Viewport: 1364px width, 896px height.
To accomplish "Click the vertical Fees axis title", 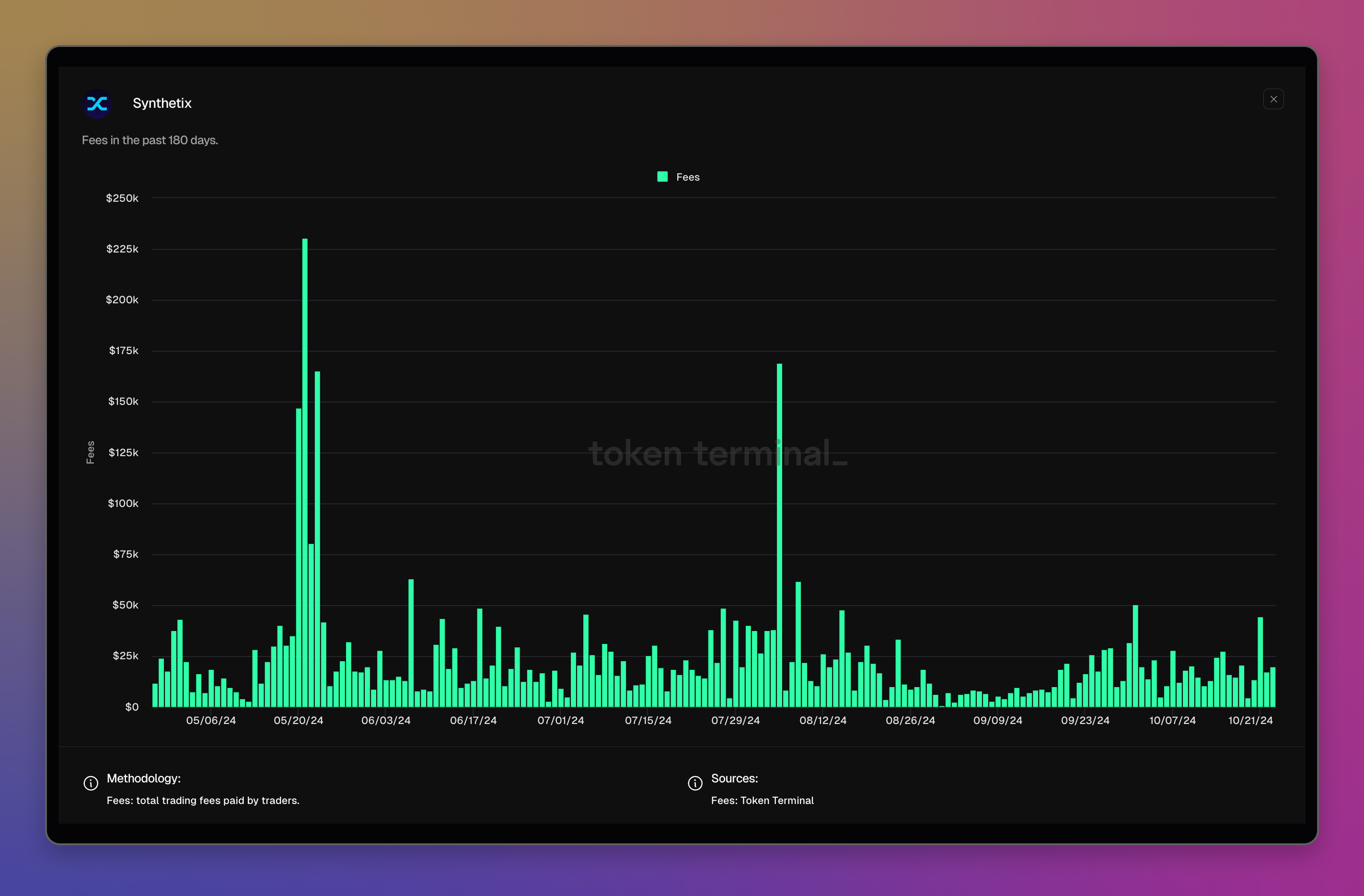I will point(90,452).
